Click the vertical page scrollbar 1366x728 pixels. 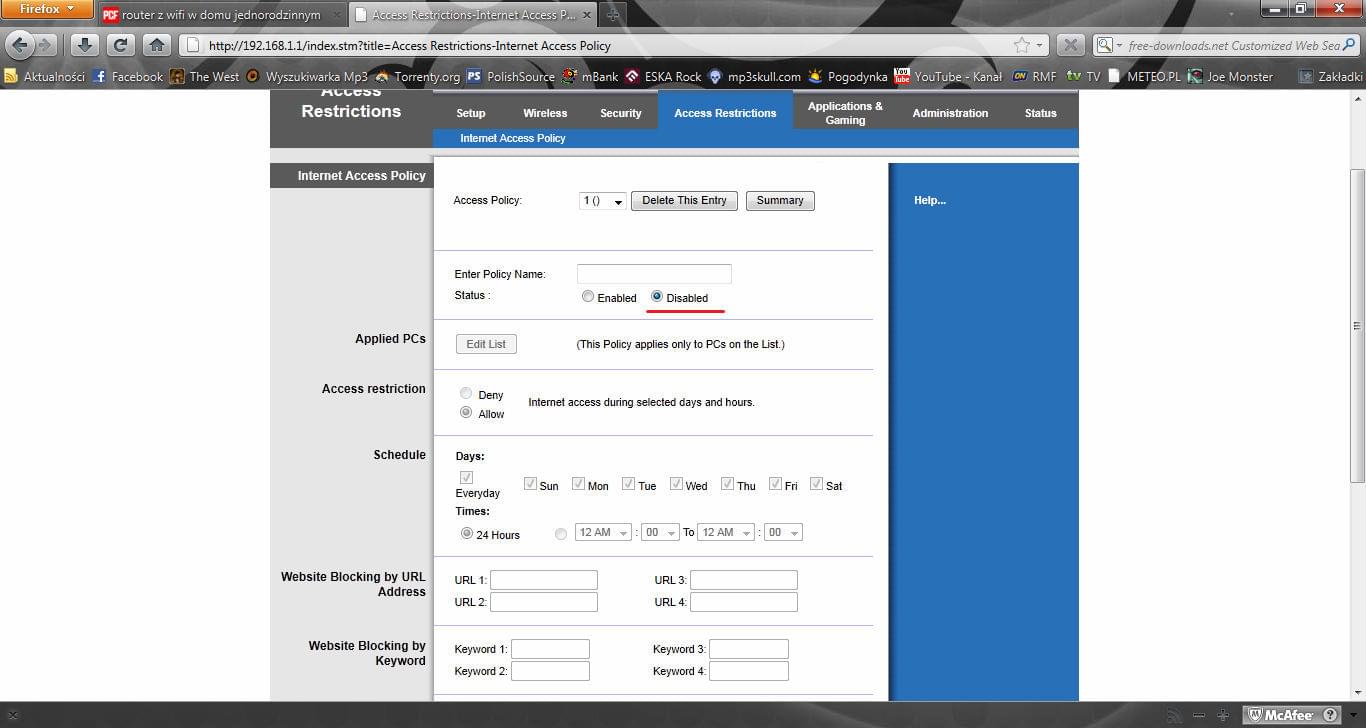pos(1357,325)
